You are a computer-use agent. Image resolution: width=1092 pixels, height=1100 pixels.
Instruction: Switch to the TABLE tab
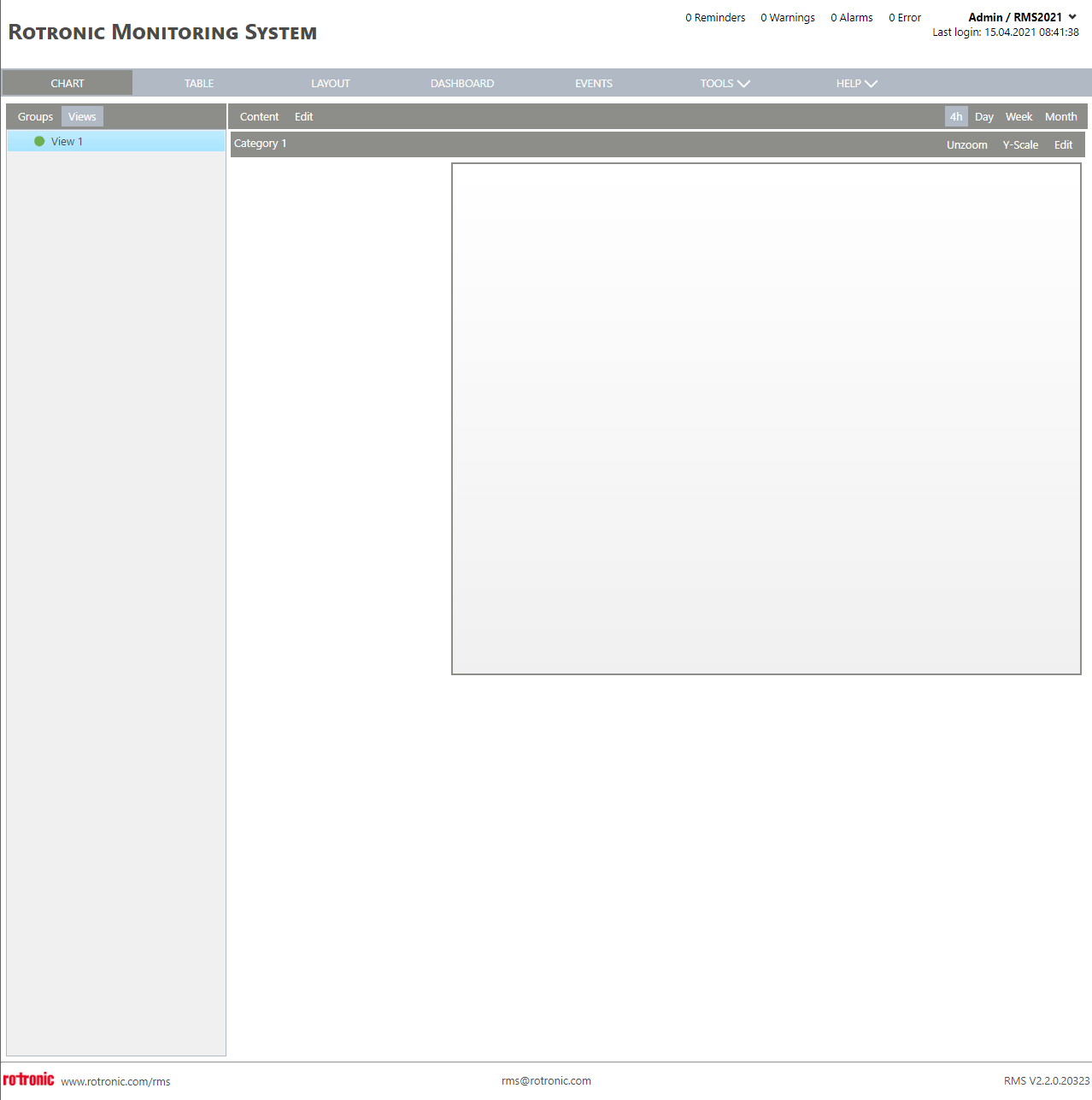point(199,83)
